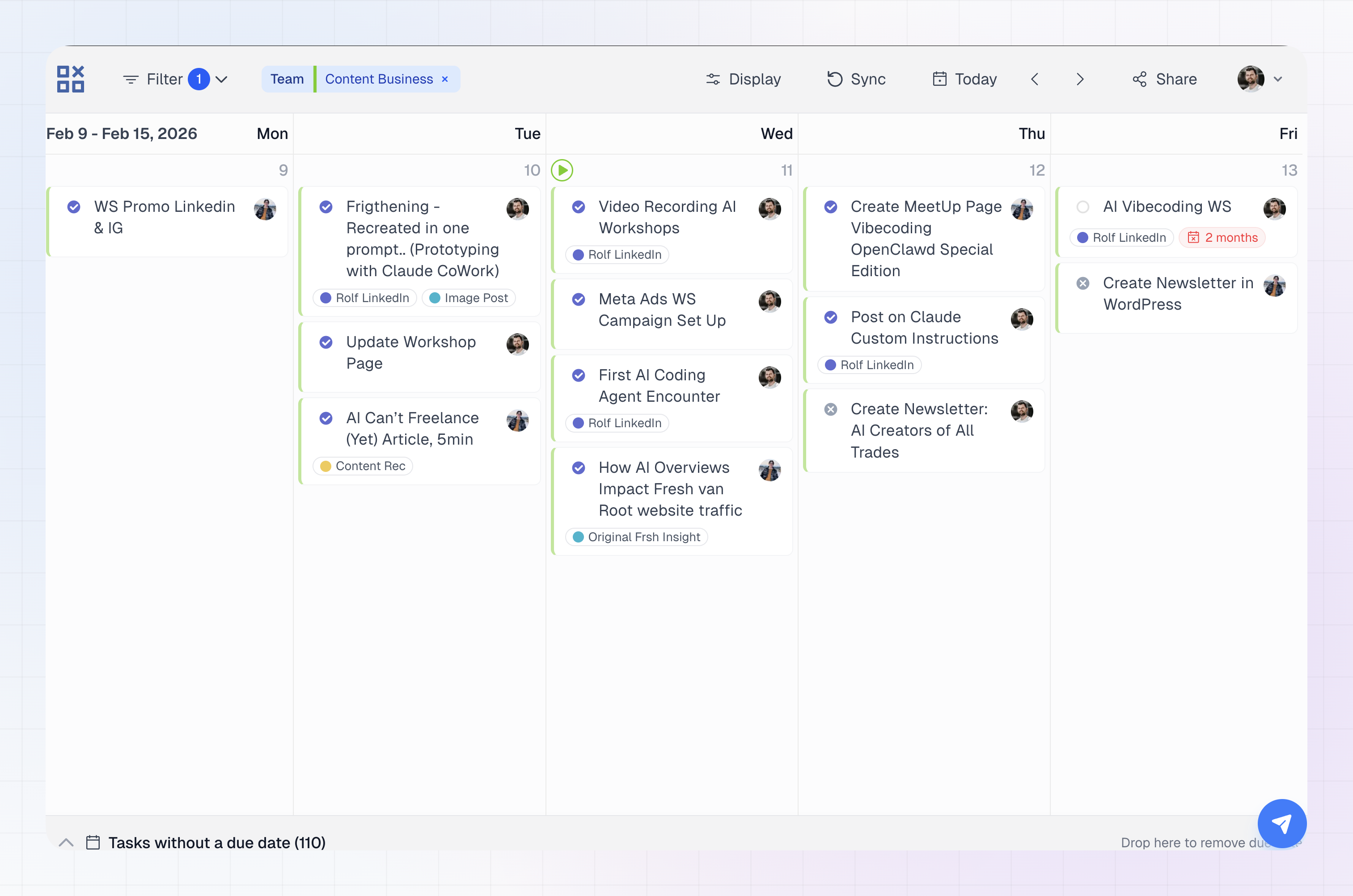Click assignee avatar on Create Newsletter in WordPress
Screen dimensions: 1353x896
(x=1275, y=286)
